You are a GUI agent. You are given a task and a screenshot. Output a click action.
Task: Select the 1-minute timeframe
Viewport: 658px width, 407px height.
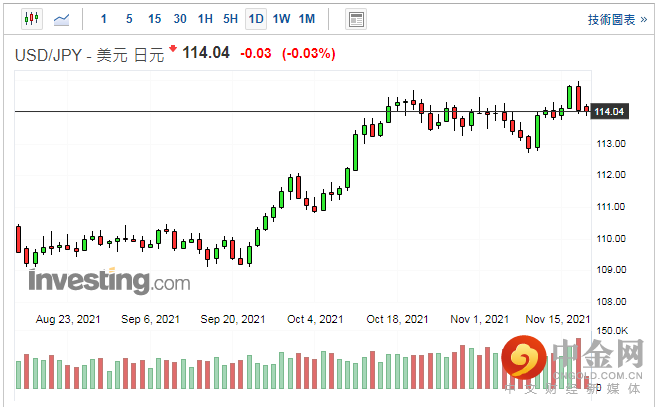coord(104,19)
